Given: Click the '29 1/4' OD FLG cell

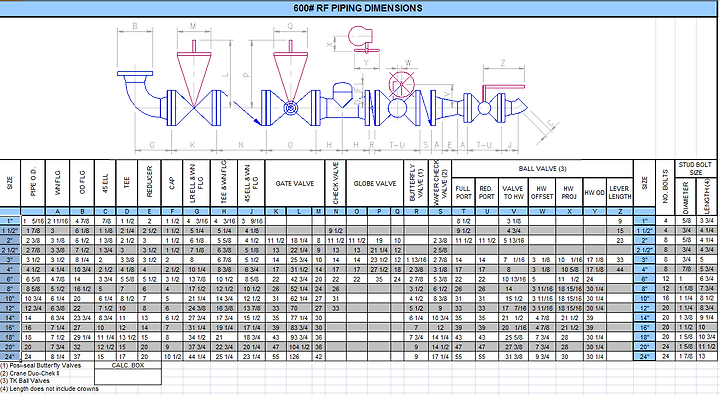Looking at the screenshot, I should (x=82, y=337).
